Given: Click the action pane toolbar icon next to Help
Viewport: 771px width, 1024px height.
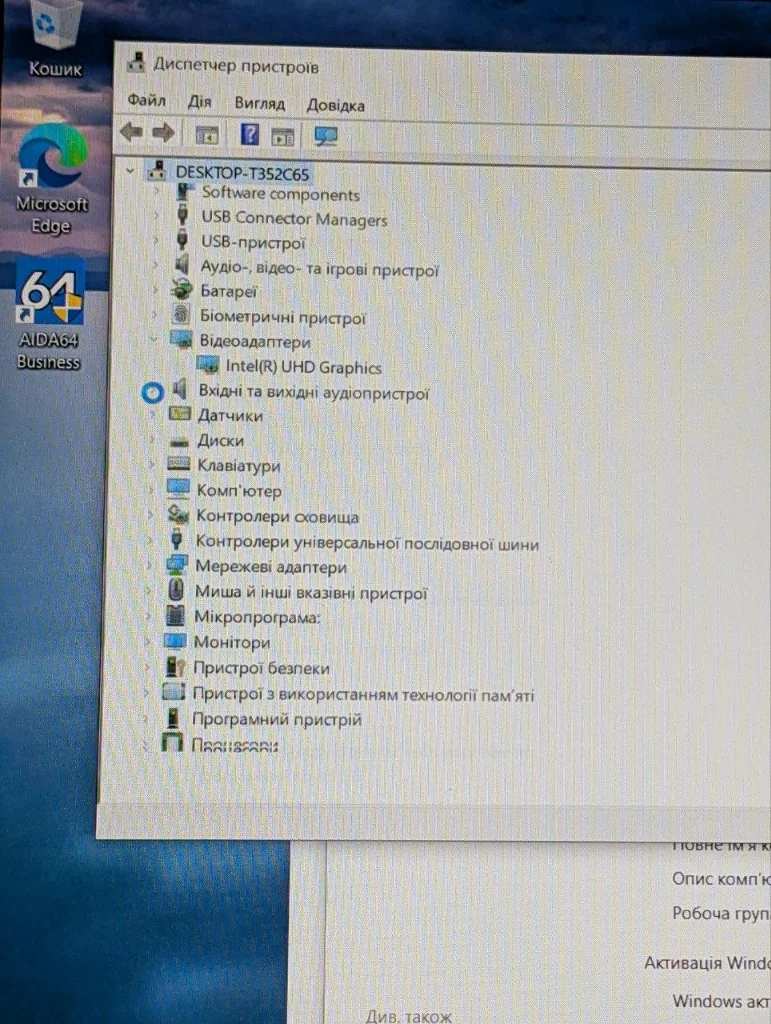Looking at the screenshot, I should tap(282, 136).
